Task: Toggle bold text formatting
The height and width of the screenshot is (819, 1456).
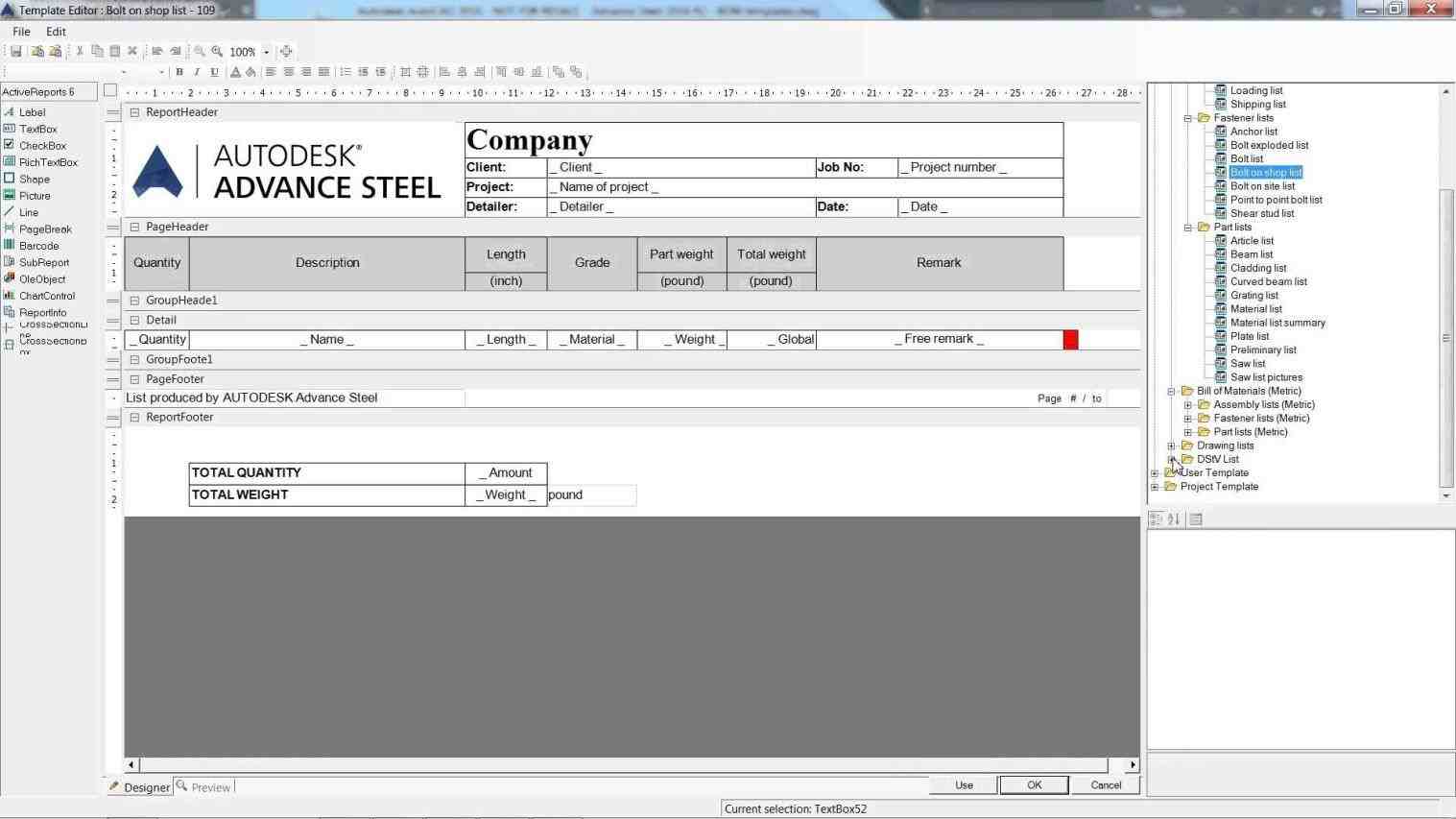Action: (179, 71)
